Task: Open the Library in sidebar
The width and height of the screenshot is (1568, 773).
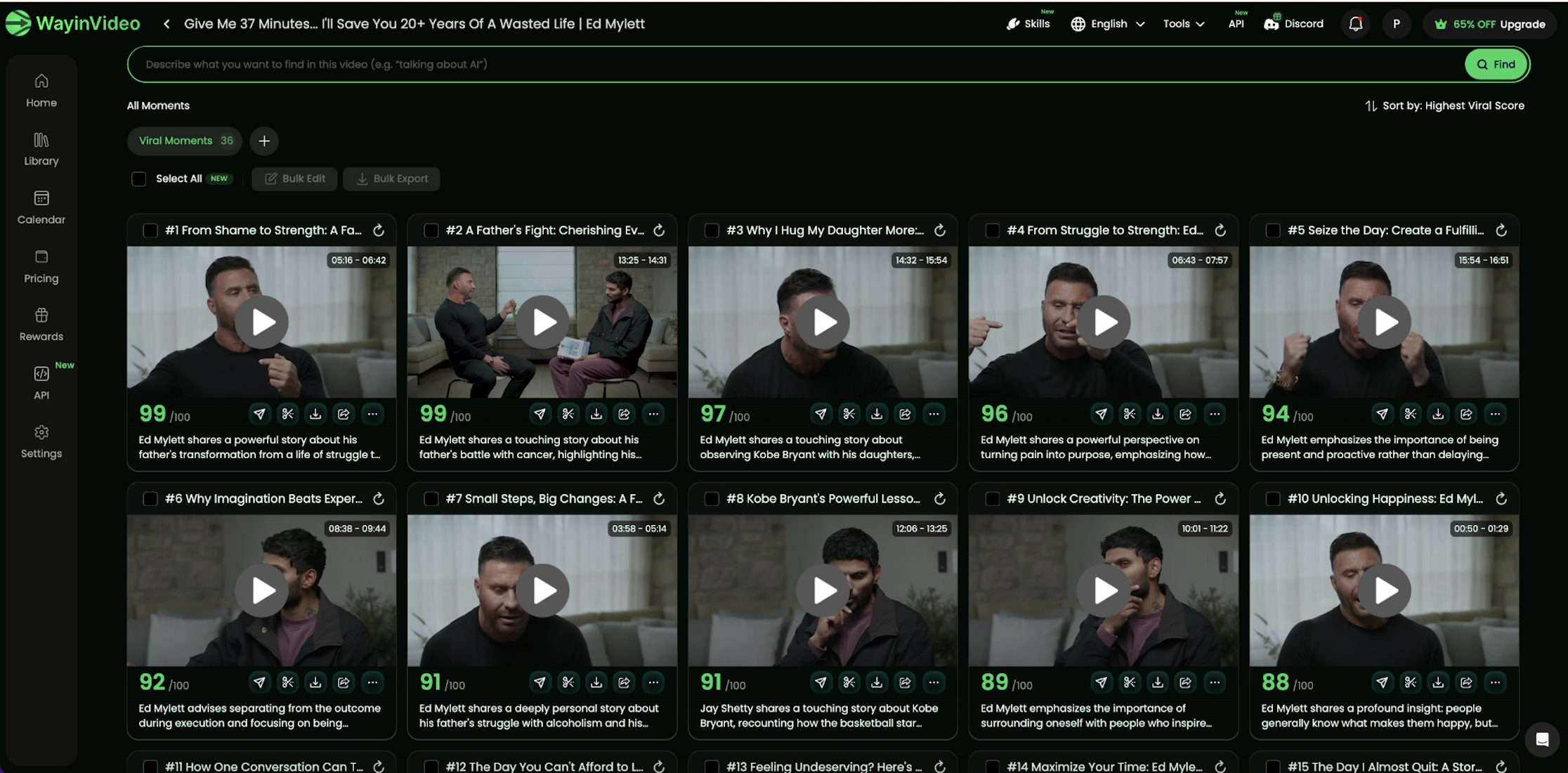Action: [41, 150]
